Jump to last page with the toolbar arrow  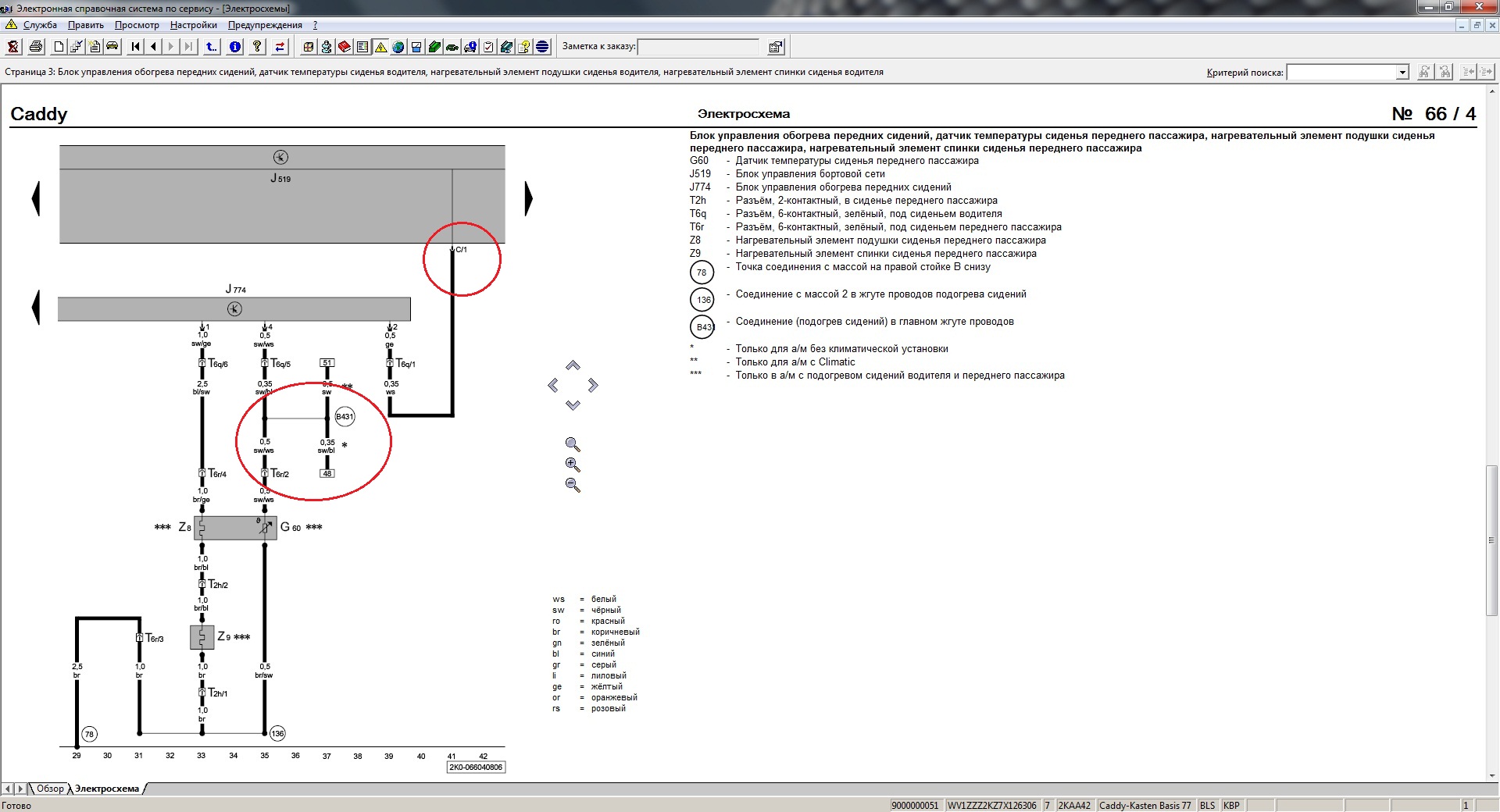click(x=188, y=47)
